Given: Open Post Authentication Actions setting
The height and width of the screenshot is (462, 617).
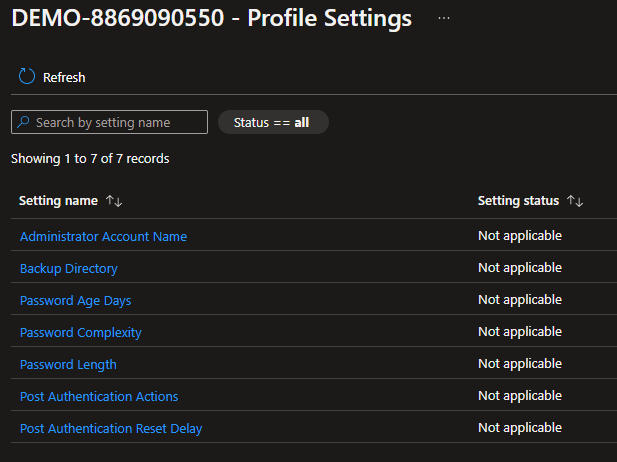Looking at the screenshot, I should pos(99,397).
